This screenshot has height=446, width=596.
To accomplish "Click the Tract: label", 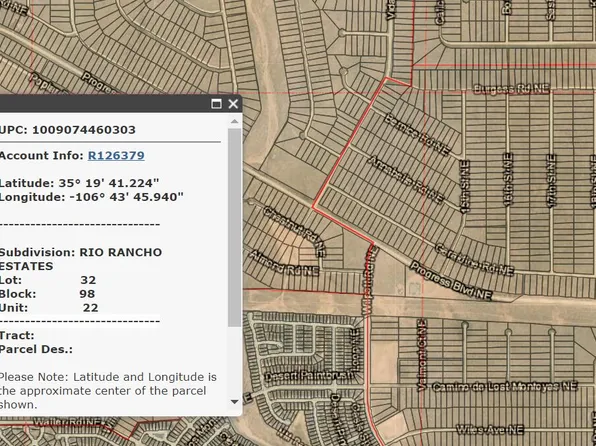I will click(x=17, y=335).
